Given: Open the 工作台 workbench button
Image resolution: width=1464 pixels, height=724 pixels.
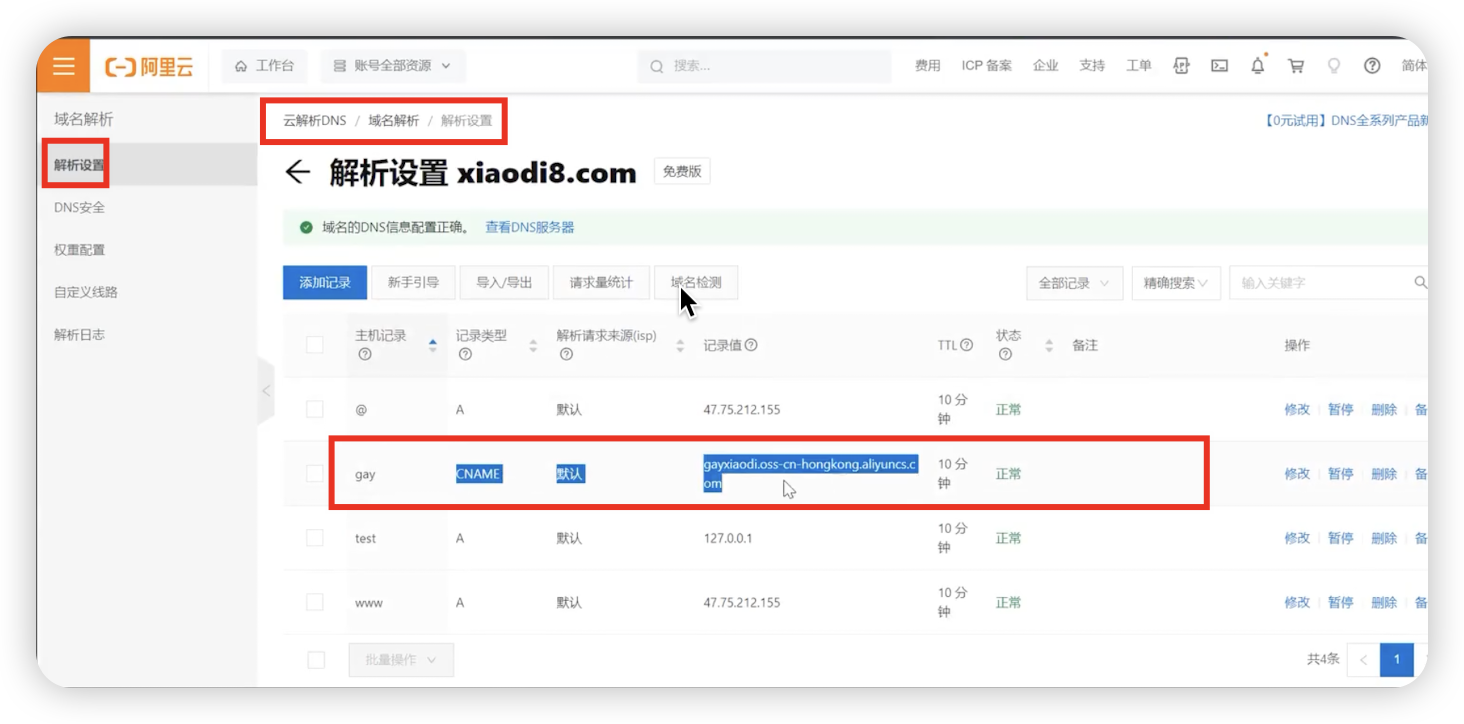Looking at the screenshot, I should 264,66.
